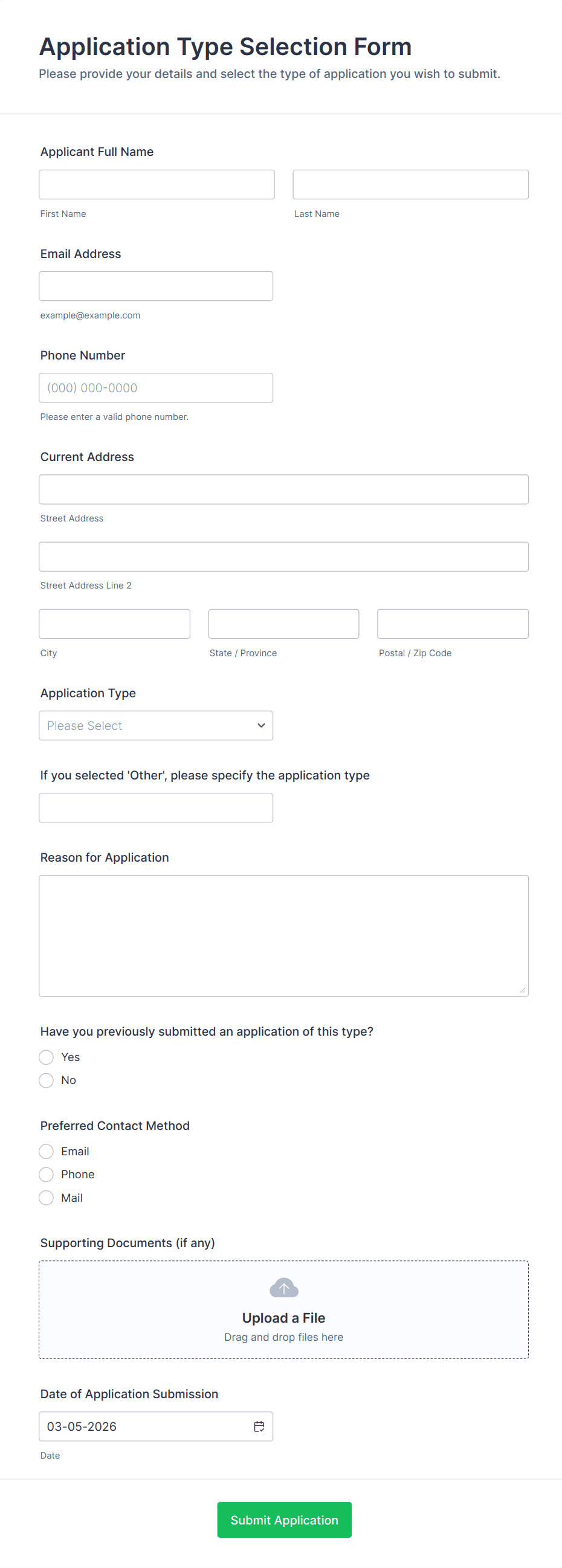
Task: Click the Email Address input box
Action: click(x=156, y=286)
